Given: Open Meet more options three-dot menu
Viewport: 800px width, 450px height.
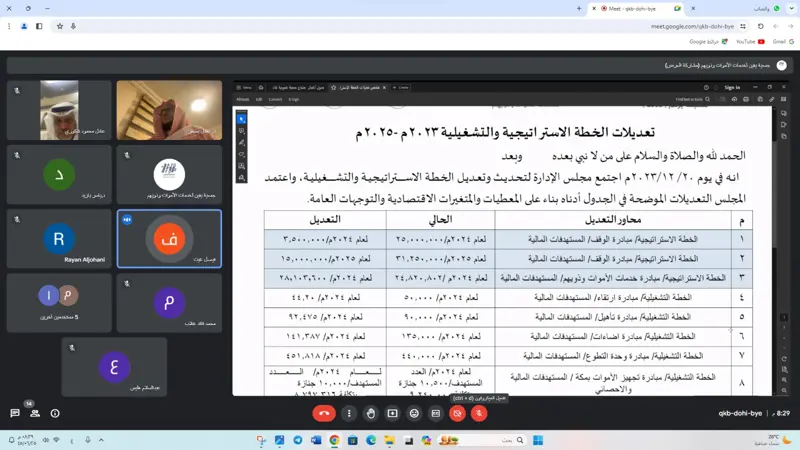Looking at the screenshot, I should click(x=349, y=413).
